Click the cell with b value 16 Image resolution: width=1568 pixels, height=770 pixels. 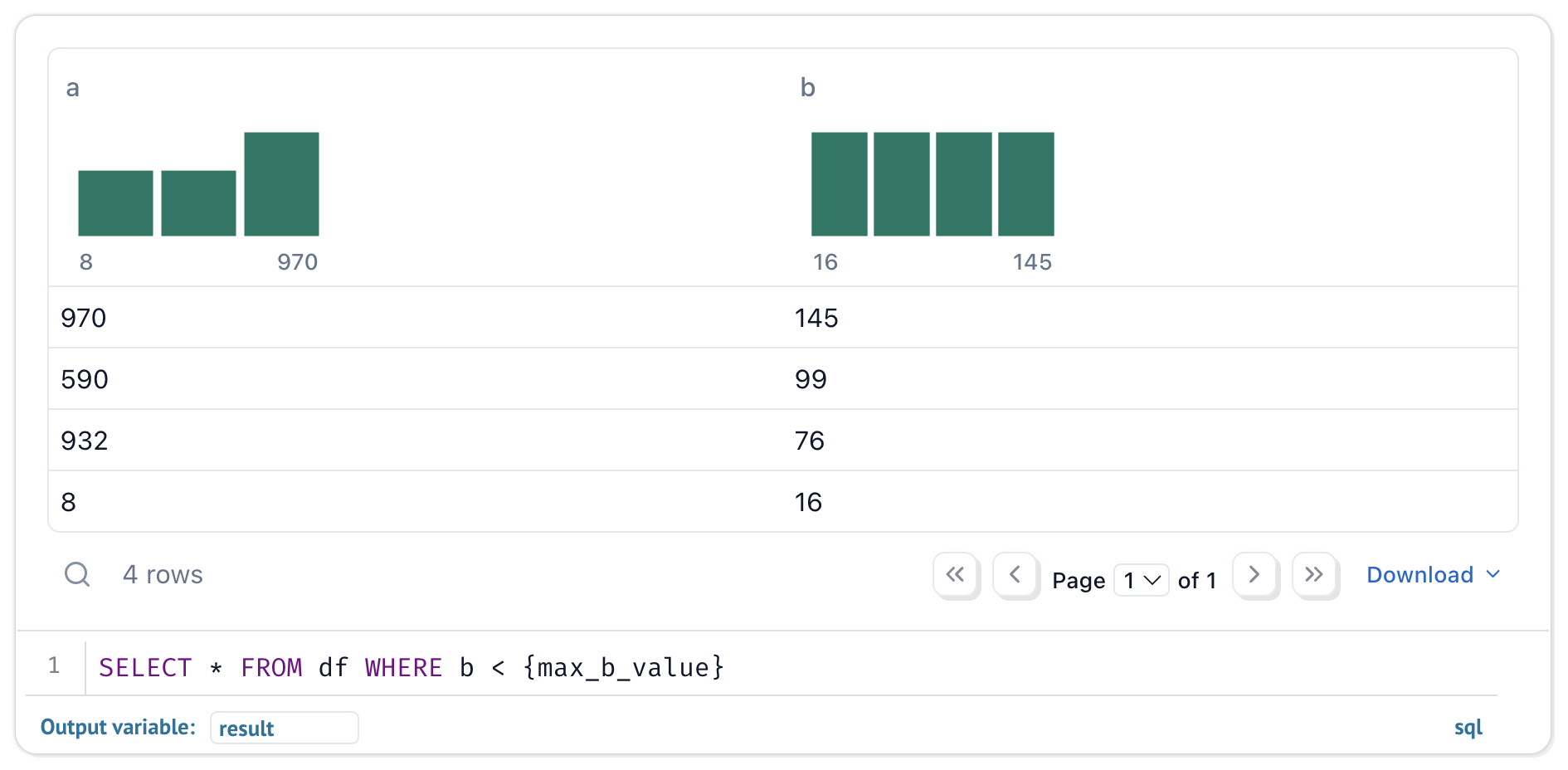(808, 502)
